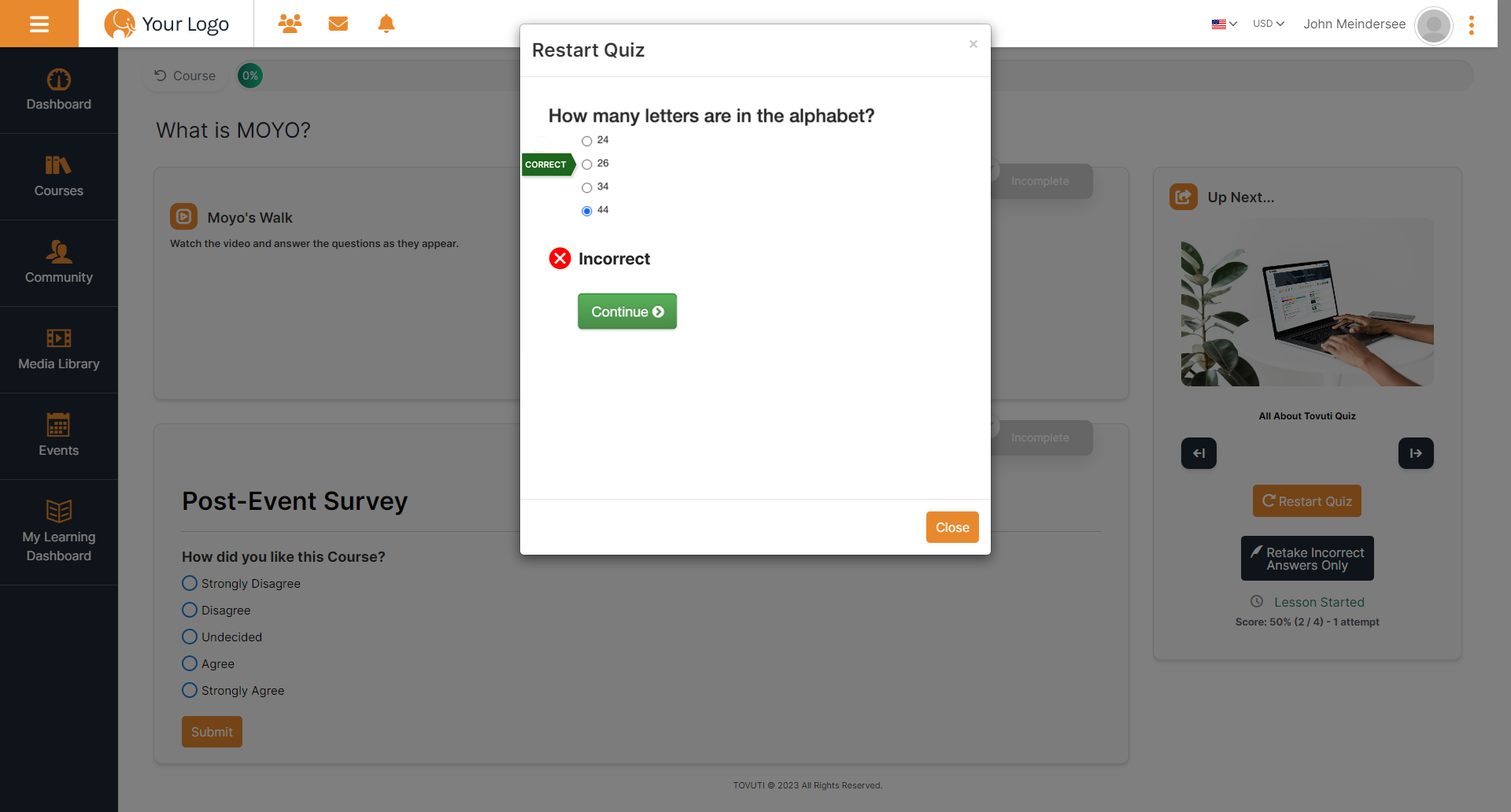1511x812 pixels.
Task: Open Courses in sidebar
Action: (x=59, y=177)
